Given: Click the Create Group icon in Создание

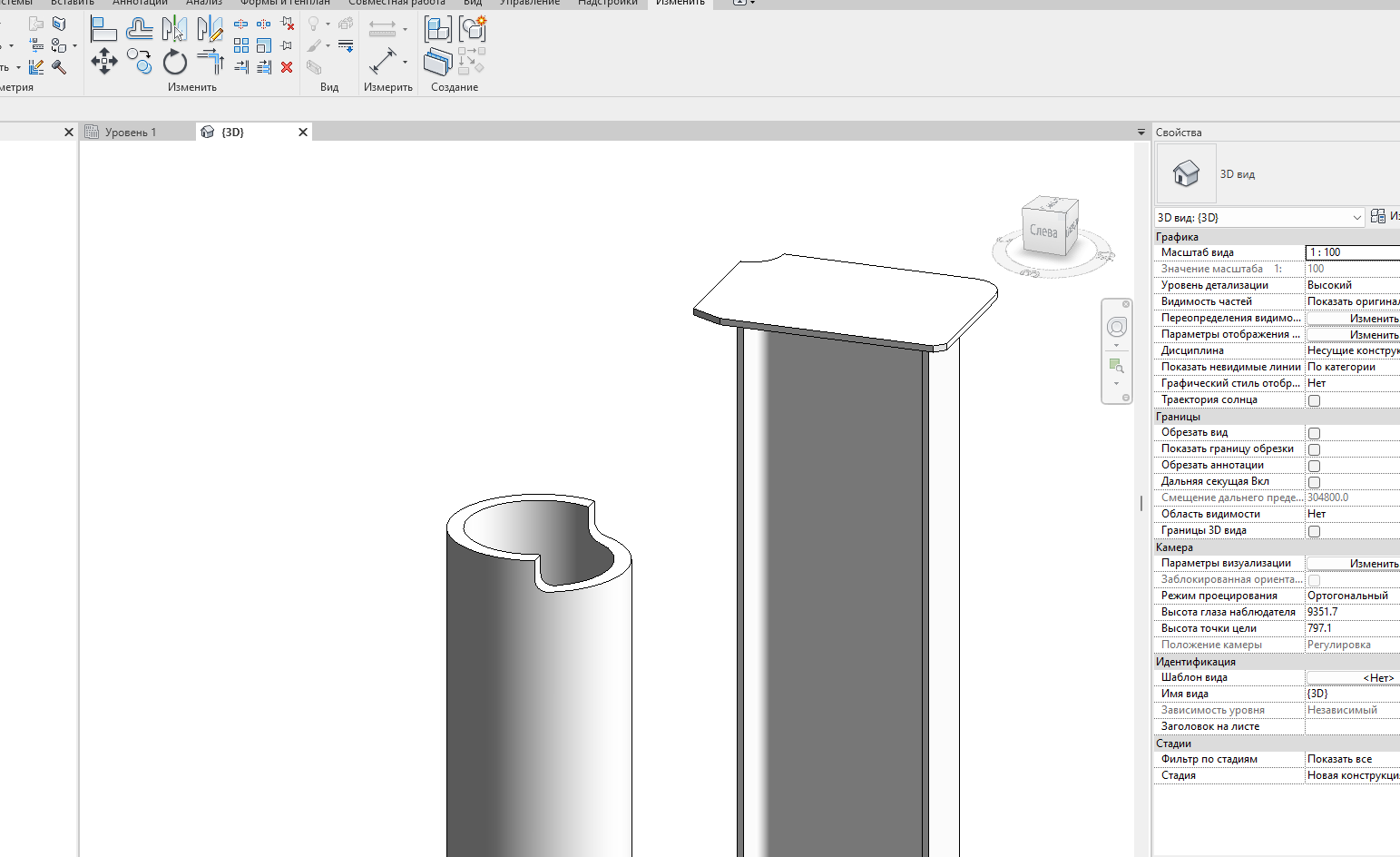Looking at the screenshot, I should 472,29.
